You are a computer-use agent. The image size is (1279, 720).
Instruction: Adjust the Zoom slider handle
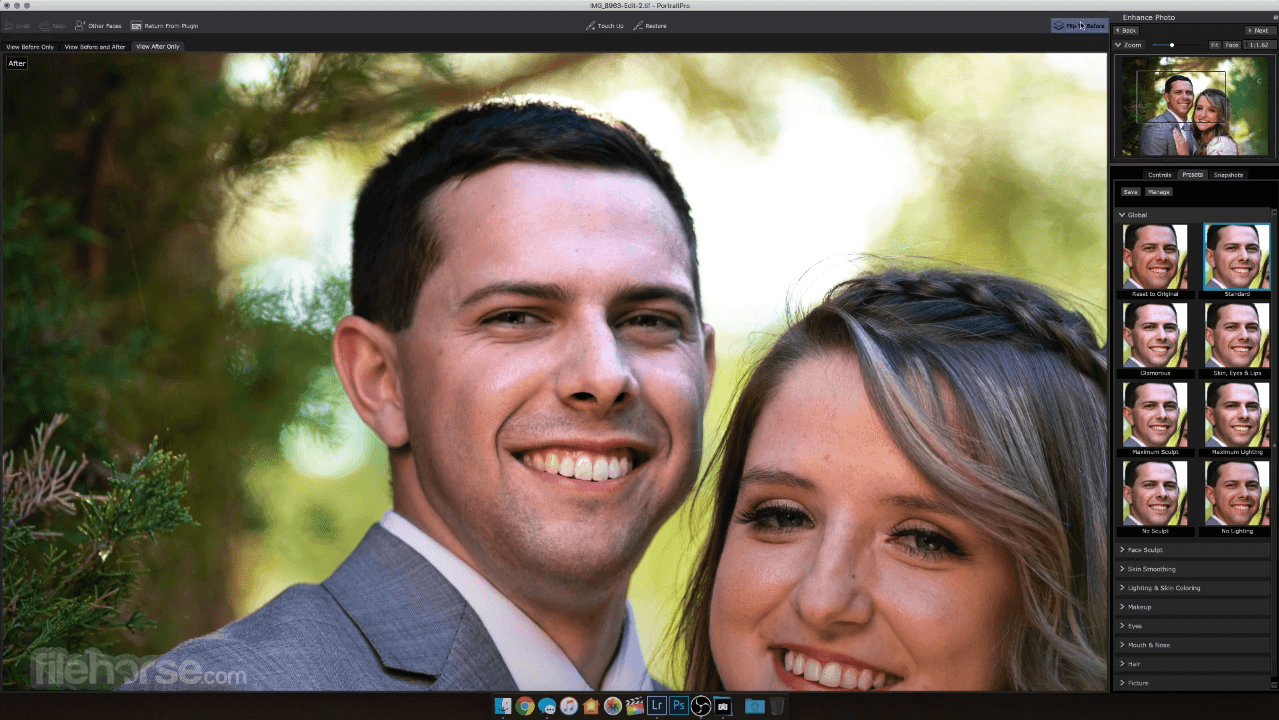1172,45
